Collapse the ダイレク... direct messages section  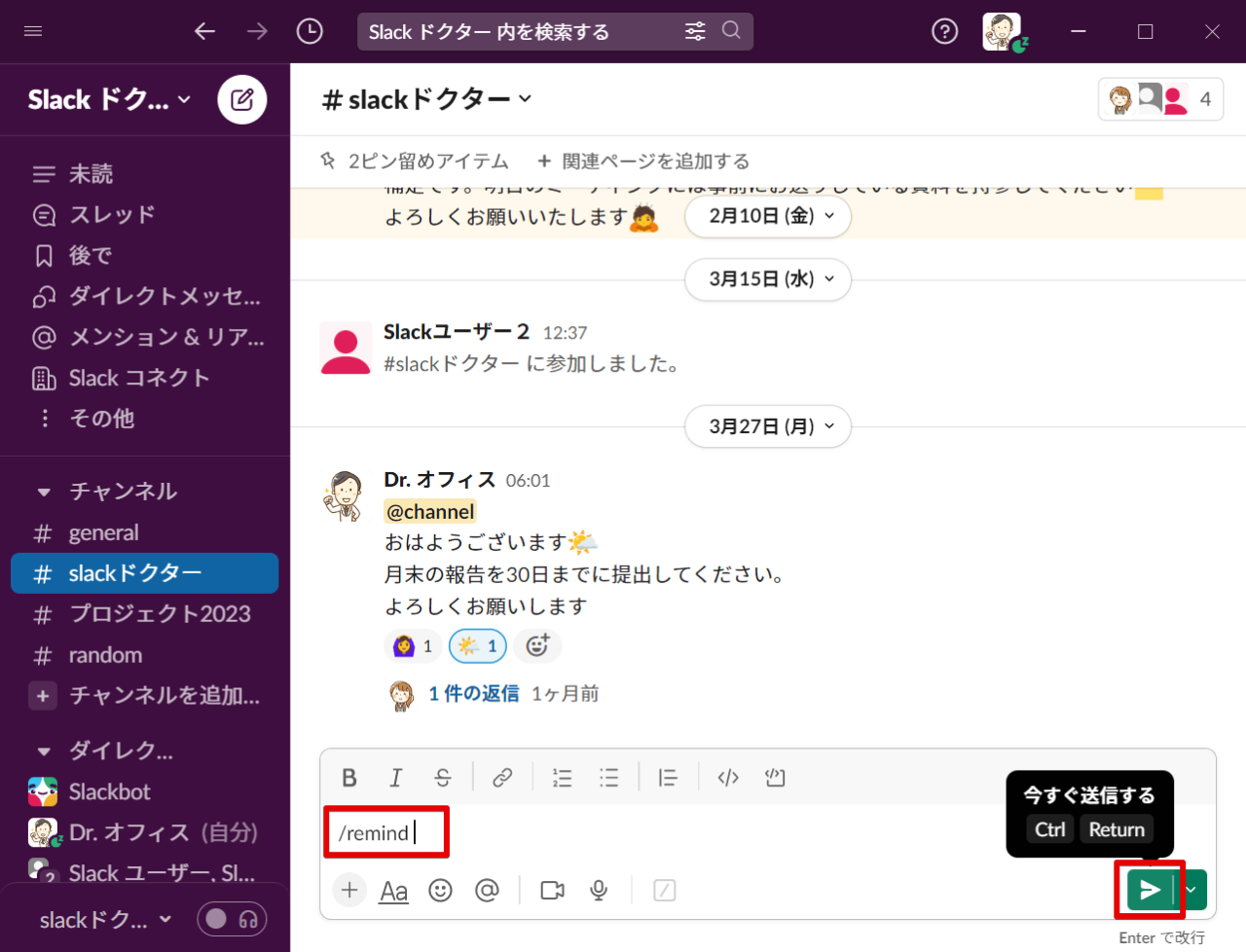[44, 751]
